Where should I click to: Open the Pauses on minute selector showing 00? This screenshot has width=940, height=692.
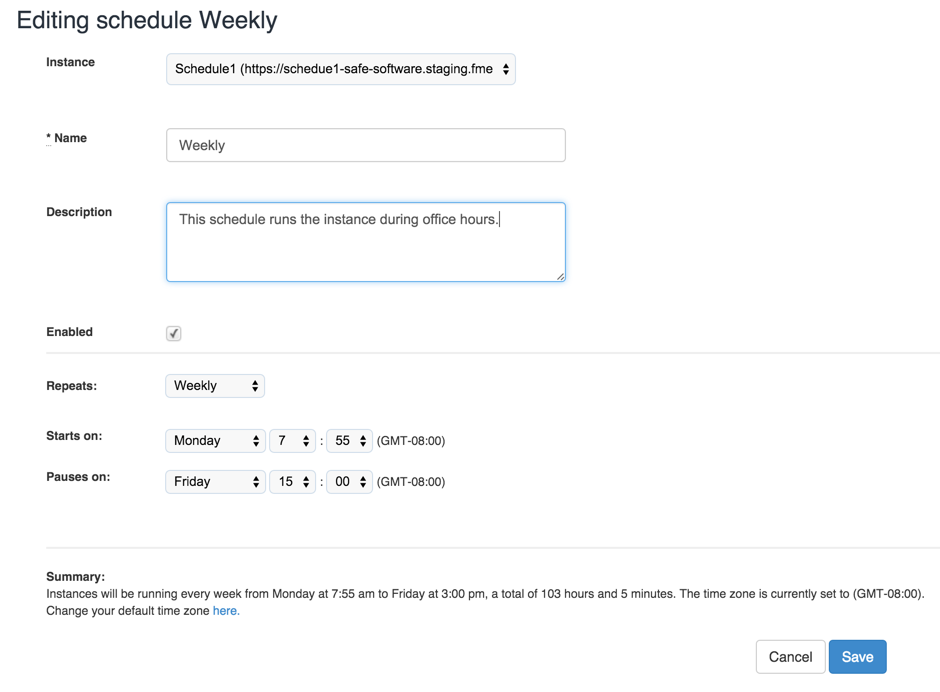pyautogui.click(x=349, y=482)
